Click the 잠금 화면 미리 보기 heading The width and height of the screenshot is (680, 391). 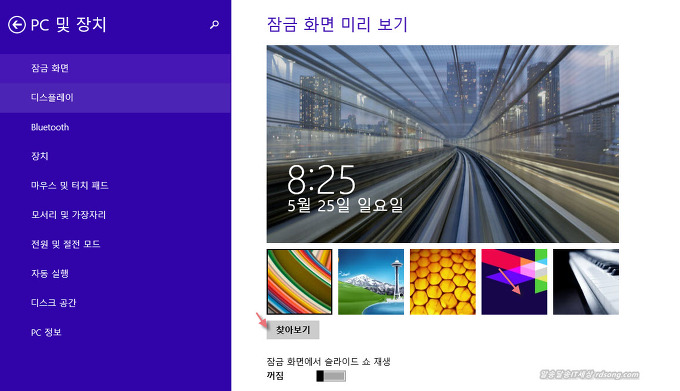coord(337,24)
